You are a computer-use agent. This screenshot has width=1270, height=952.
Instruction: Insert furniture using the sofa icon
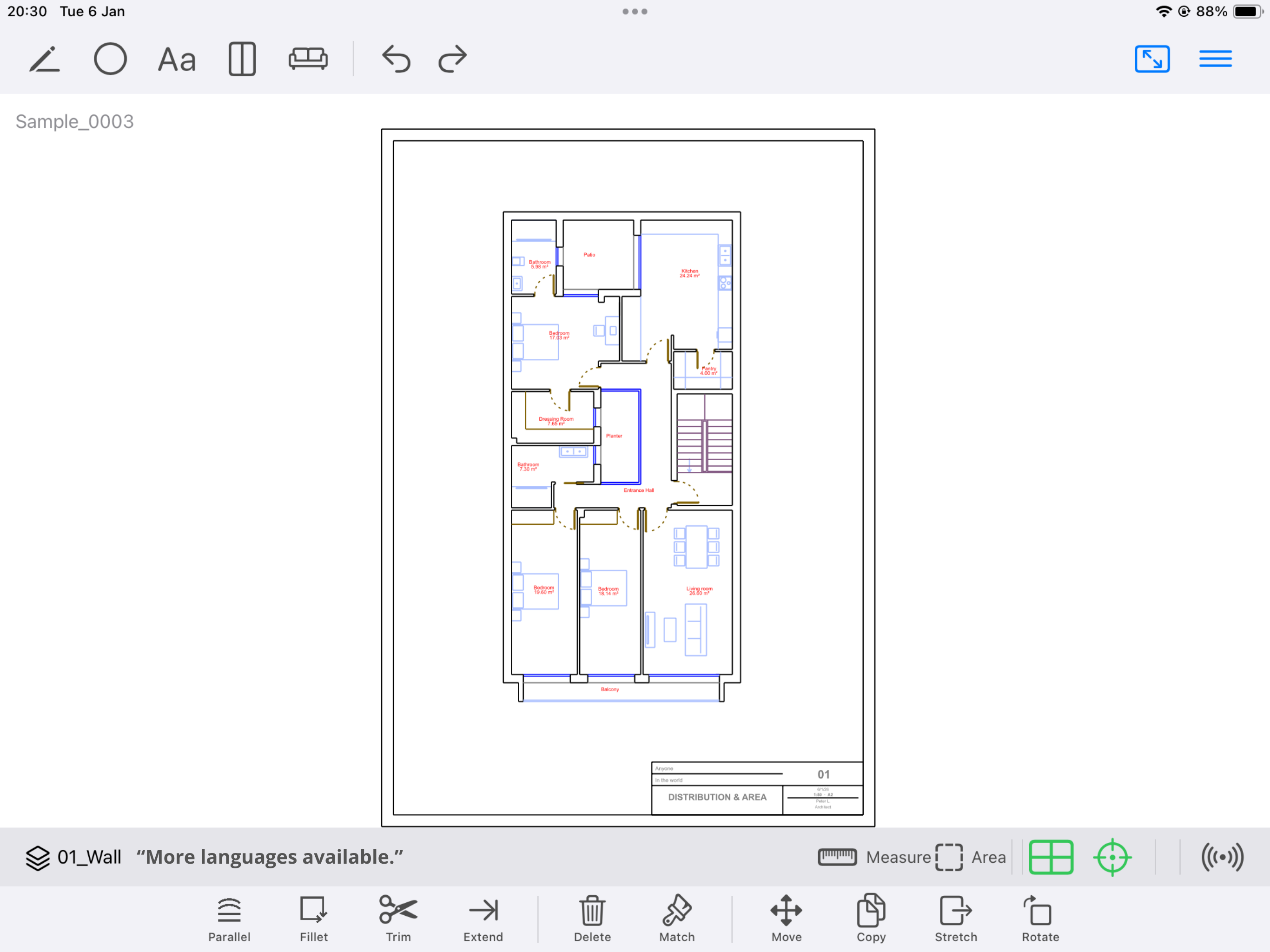(x=308, y=58)
